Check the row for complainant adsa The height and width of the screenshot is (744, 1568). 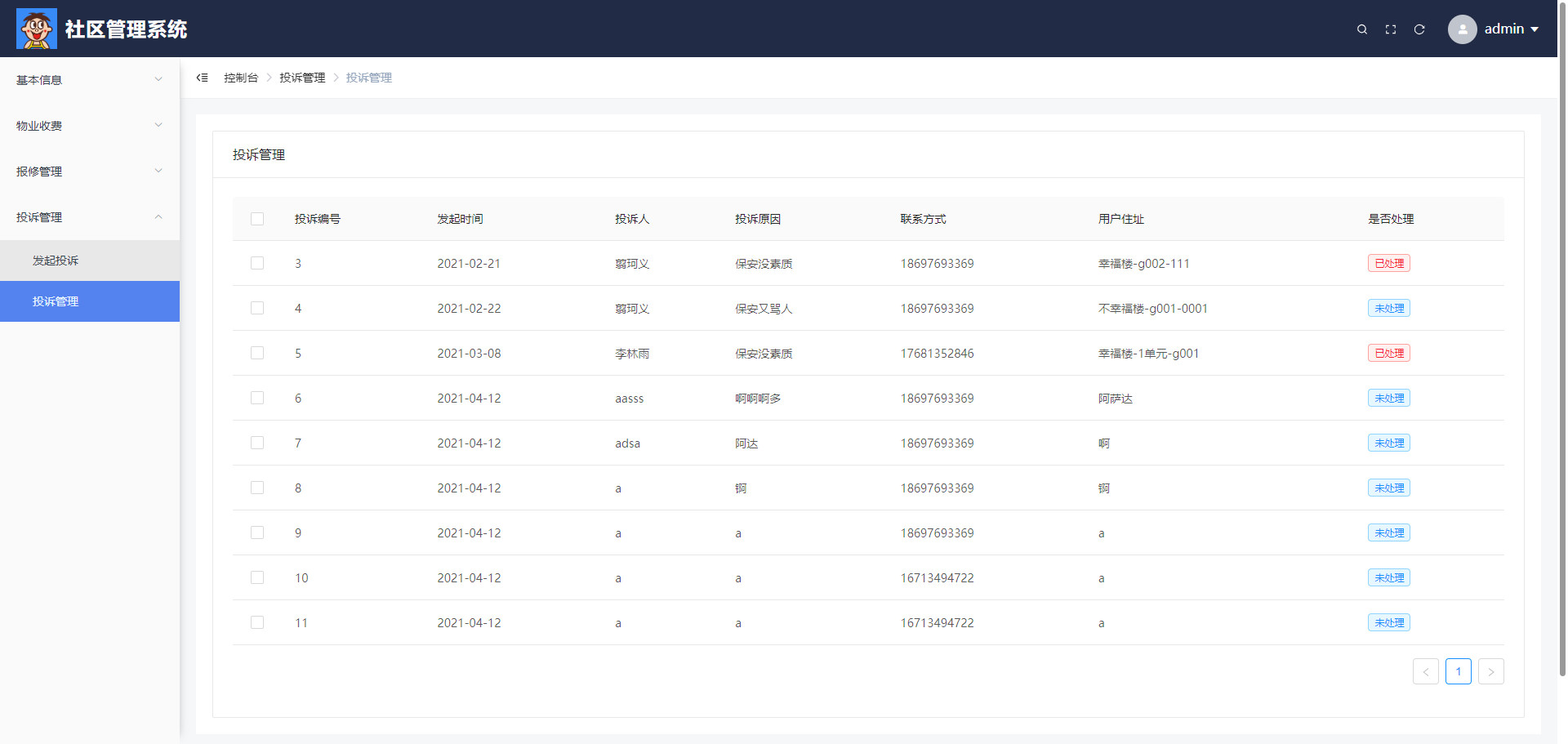[x=257, y=443]
